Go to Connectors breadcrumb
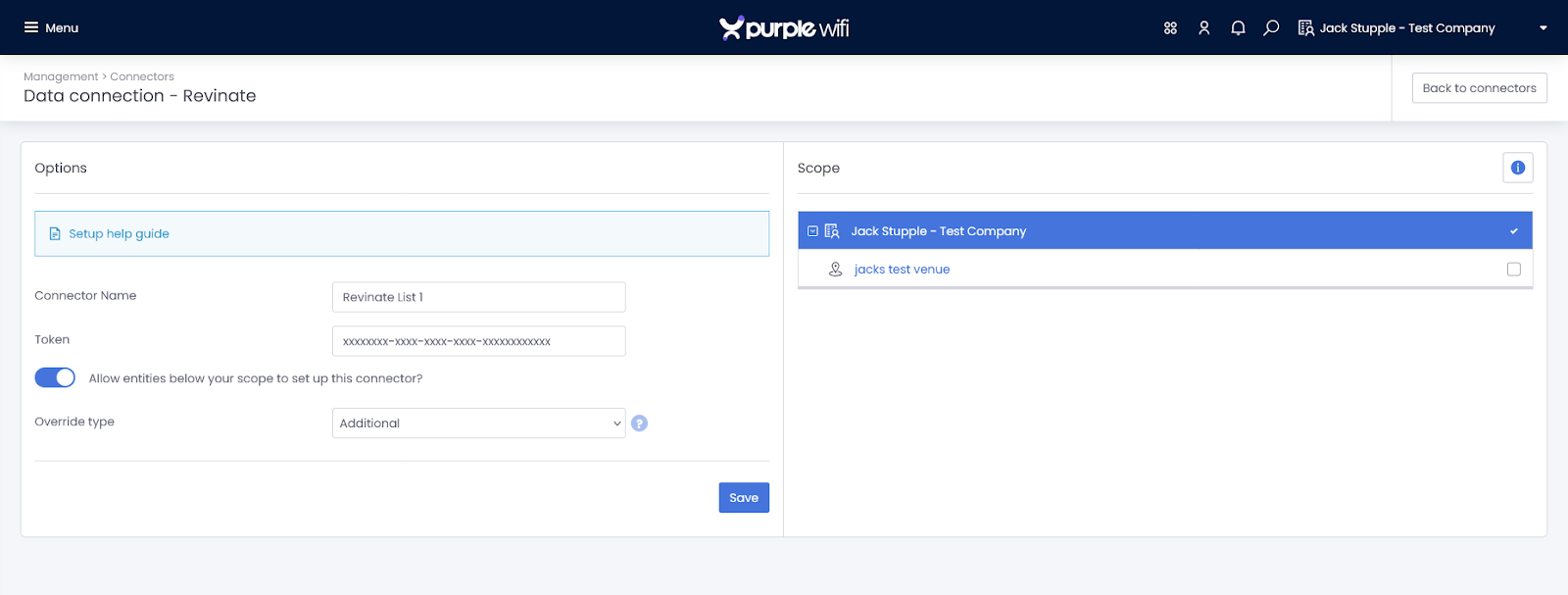 coord(142,76)
